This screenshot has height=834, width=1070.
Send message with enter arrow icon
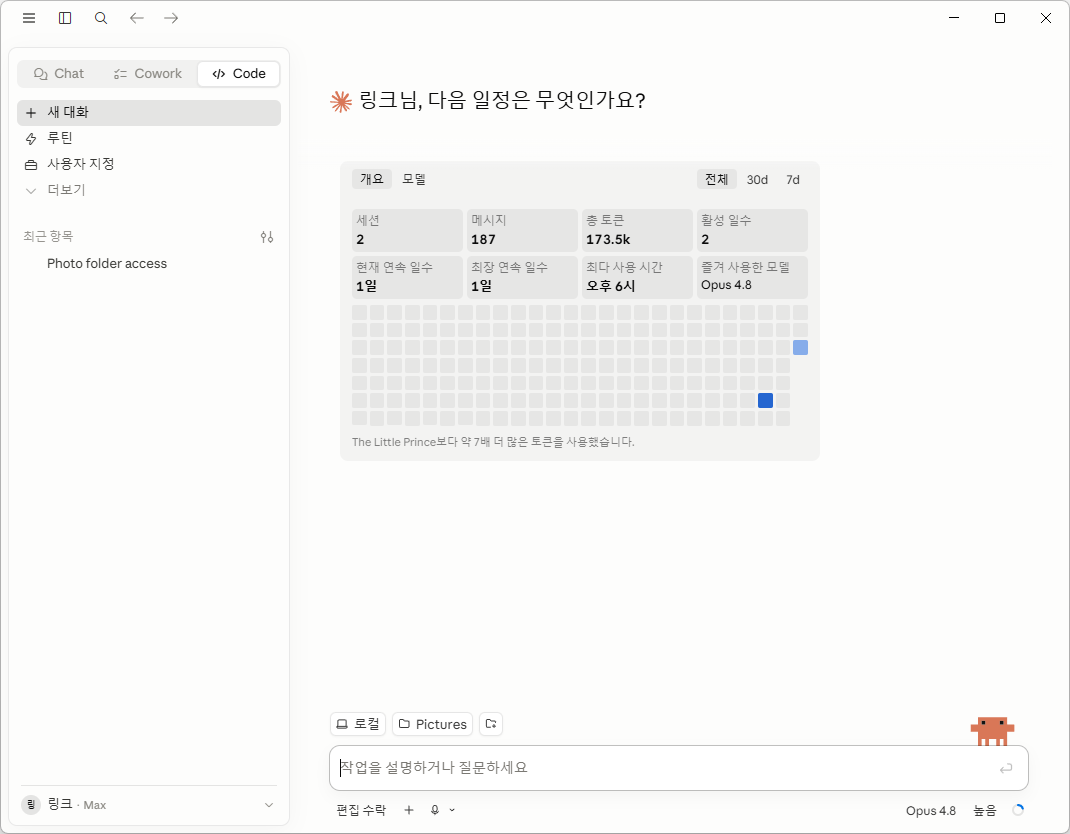pos(1006,768)
